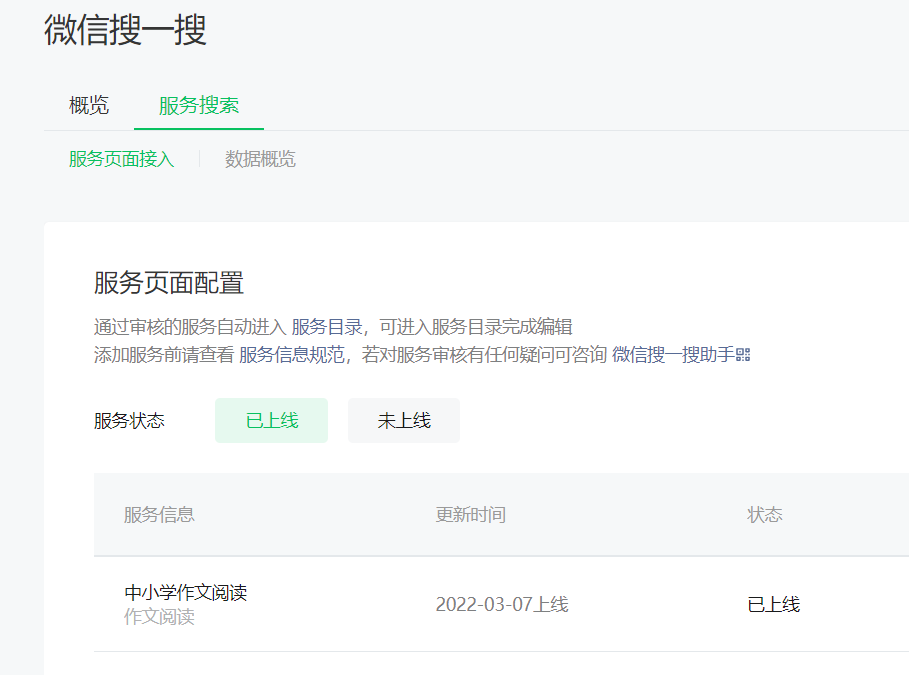Screen dimensions: 909x675
Task: Open the 服务信息规范 link
Action: pyautogui.click(x=292, y=354)
